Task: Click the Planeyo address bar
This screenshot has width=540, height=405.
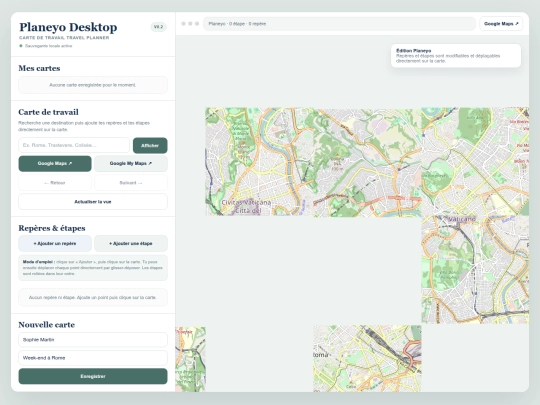Action: pos(339,24)
